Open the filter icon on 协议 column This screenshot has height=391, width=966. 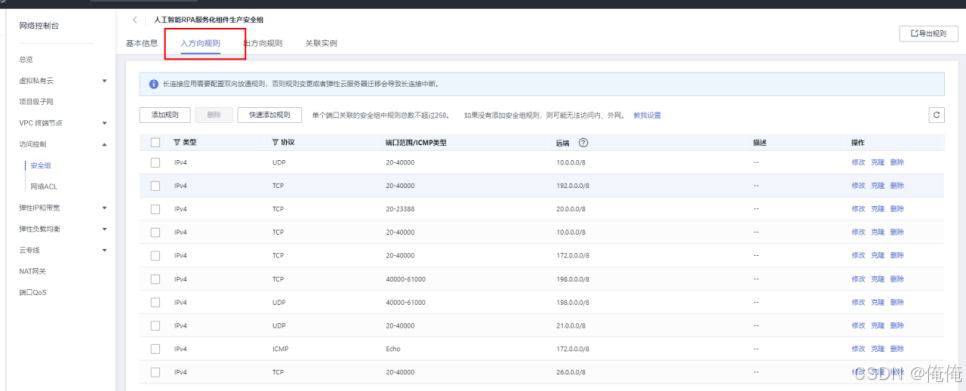coord(275,142)
